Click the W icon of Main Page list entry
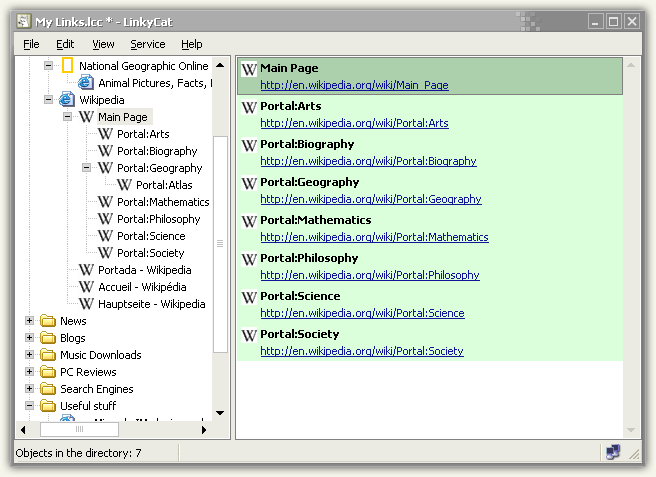656x477 pixels. (249, 69)
